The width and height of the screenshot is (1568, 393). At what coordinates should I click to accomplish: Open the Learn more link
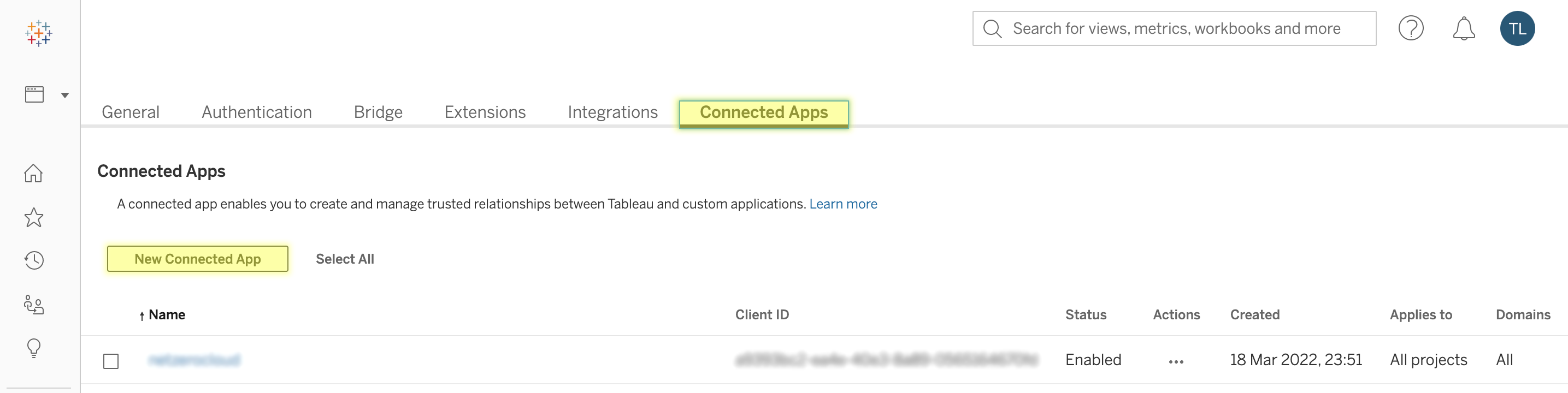[x=842, y=204]
